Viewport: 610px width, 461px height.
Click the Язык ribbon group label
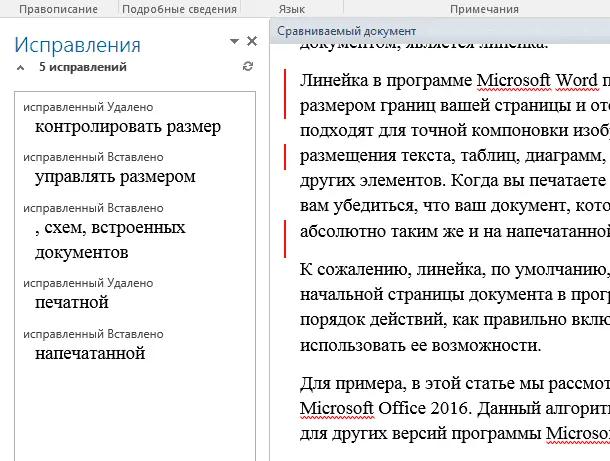tap(291, 8)
